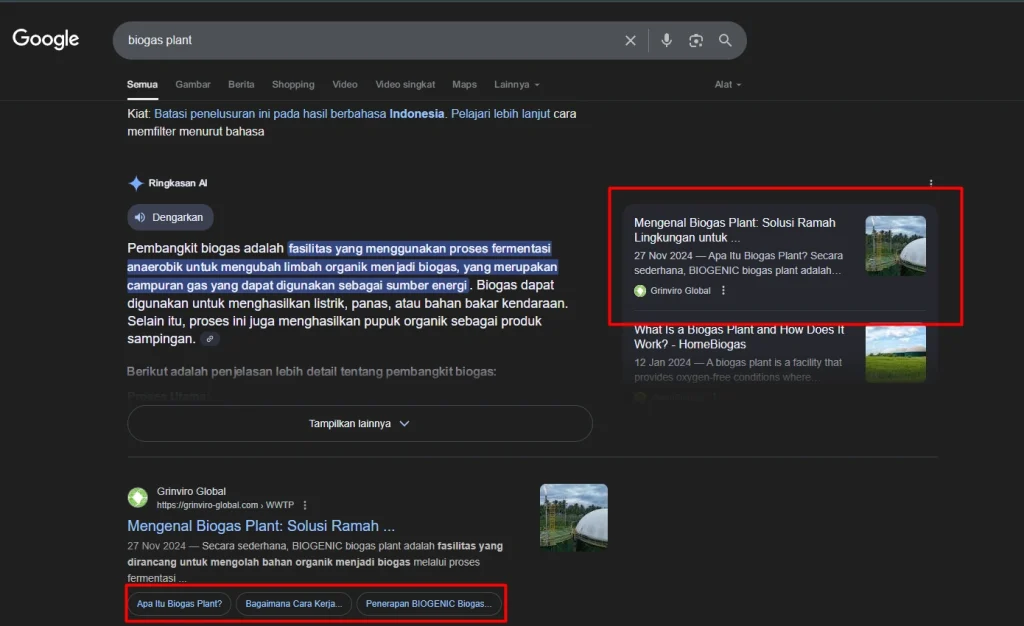
Task: Open Google Lens image search icon
Action: point(696,41)
